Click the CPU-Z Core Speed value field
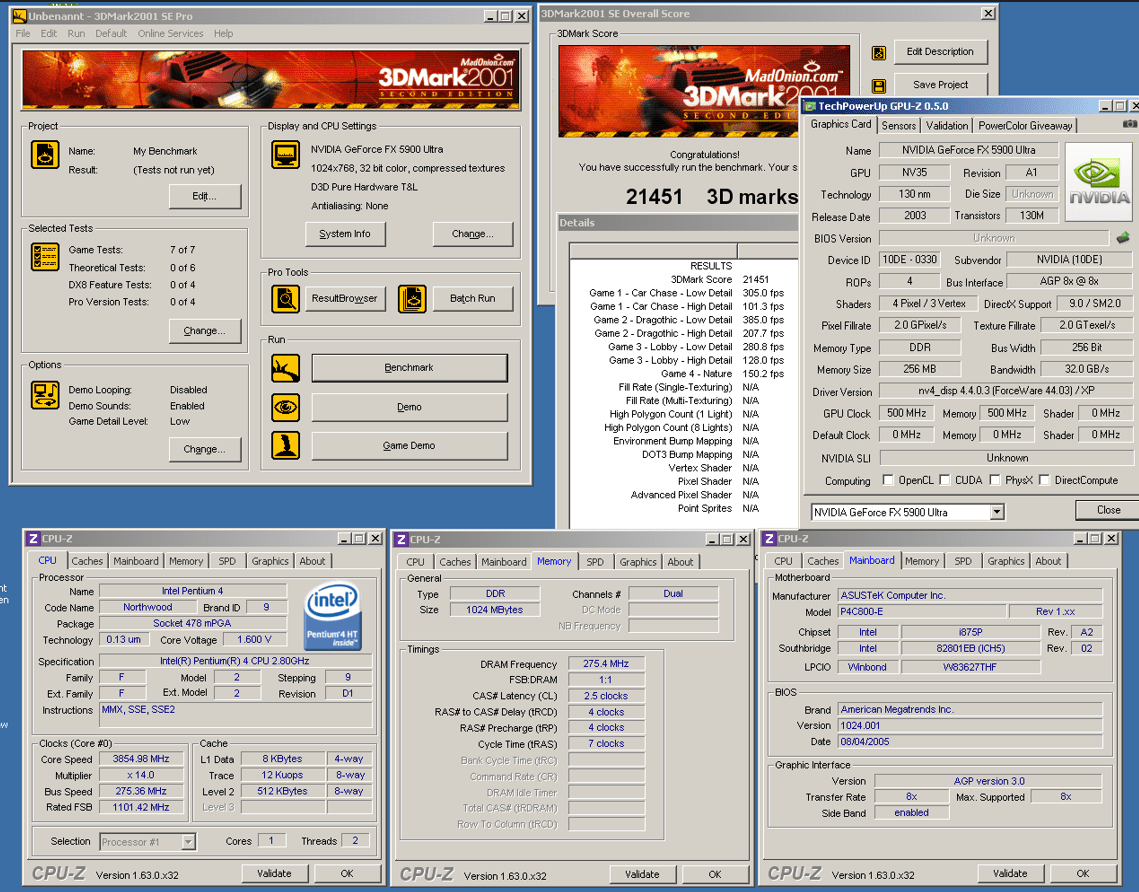Image resolution: width=1139 pixels, height=892 pixels. click(141, 758)
